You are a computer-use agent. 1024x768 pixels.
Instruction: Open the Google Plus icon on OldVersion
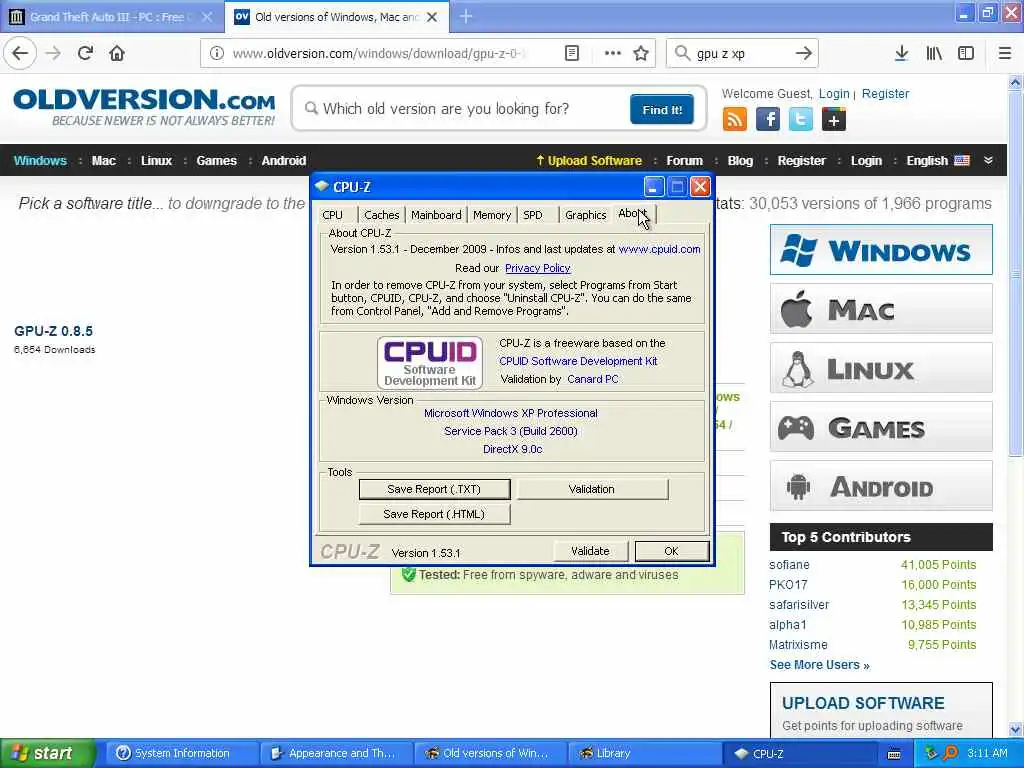(x=834, y=120)
